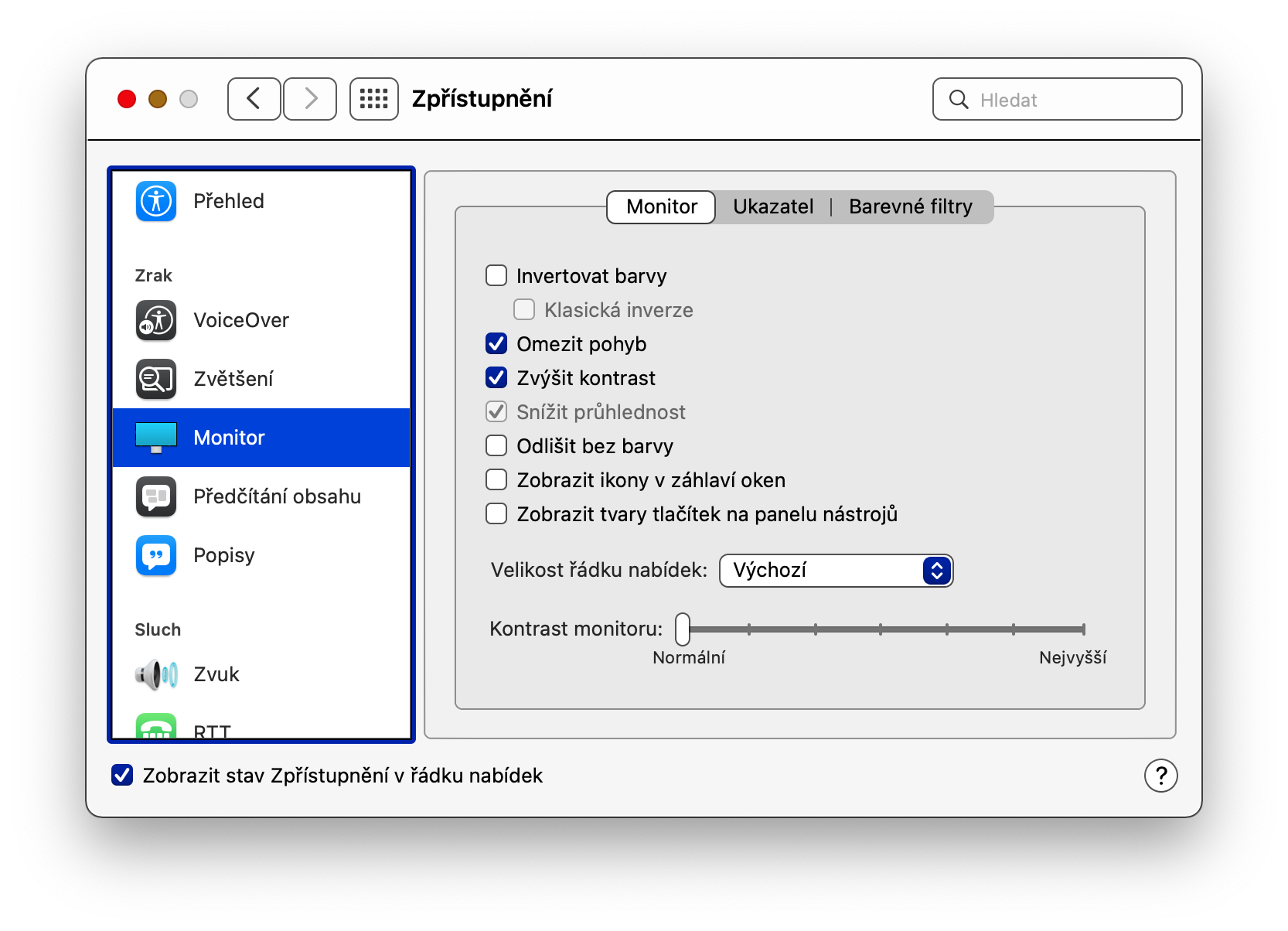Switch to the Monitor tab
The height and width of the screenshot is (931, 1288).
tap(662, 206)
